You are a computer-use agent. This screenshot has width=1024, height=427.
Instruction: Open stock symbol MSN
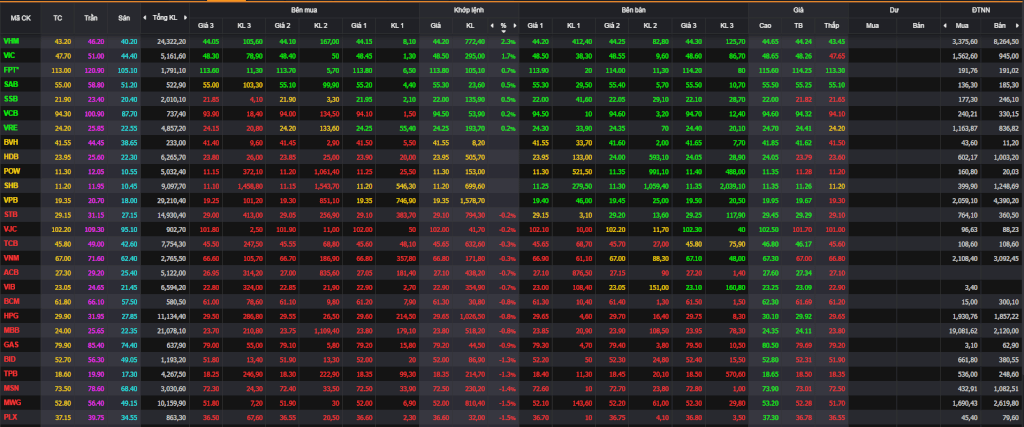(11, 387)
